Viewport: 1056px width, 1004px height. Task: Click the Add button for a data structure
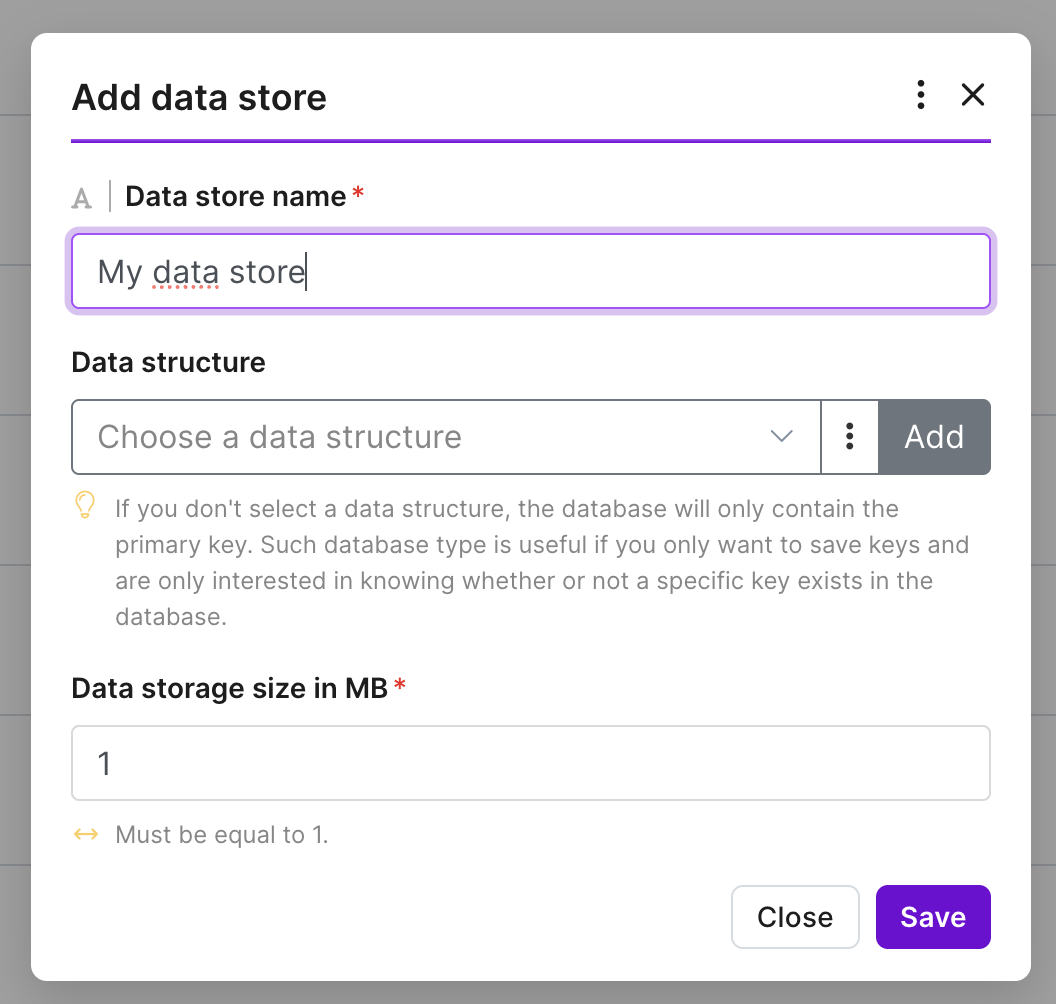(x=934, y=437)
